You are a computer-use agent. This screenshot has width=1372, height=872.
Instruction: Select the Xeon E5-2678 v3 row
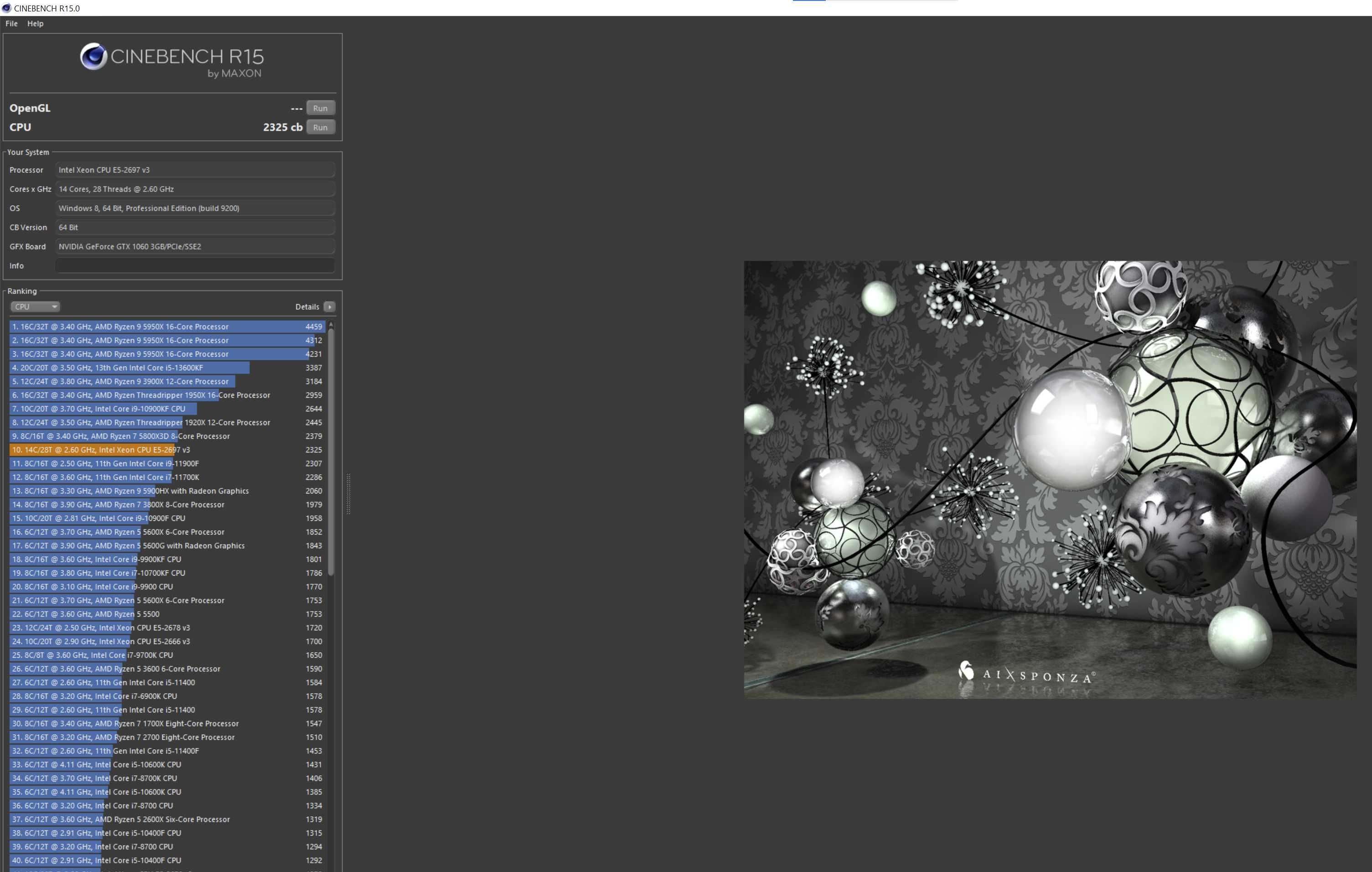[167, 628]
